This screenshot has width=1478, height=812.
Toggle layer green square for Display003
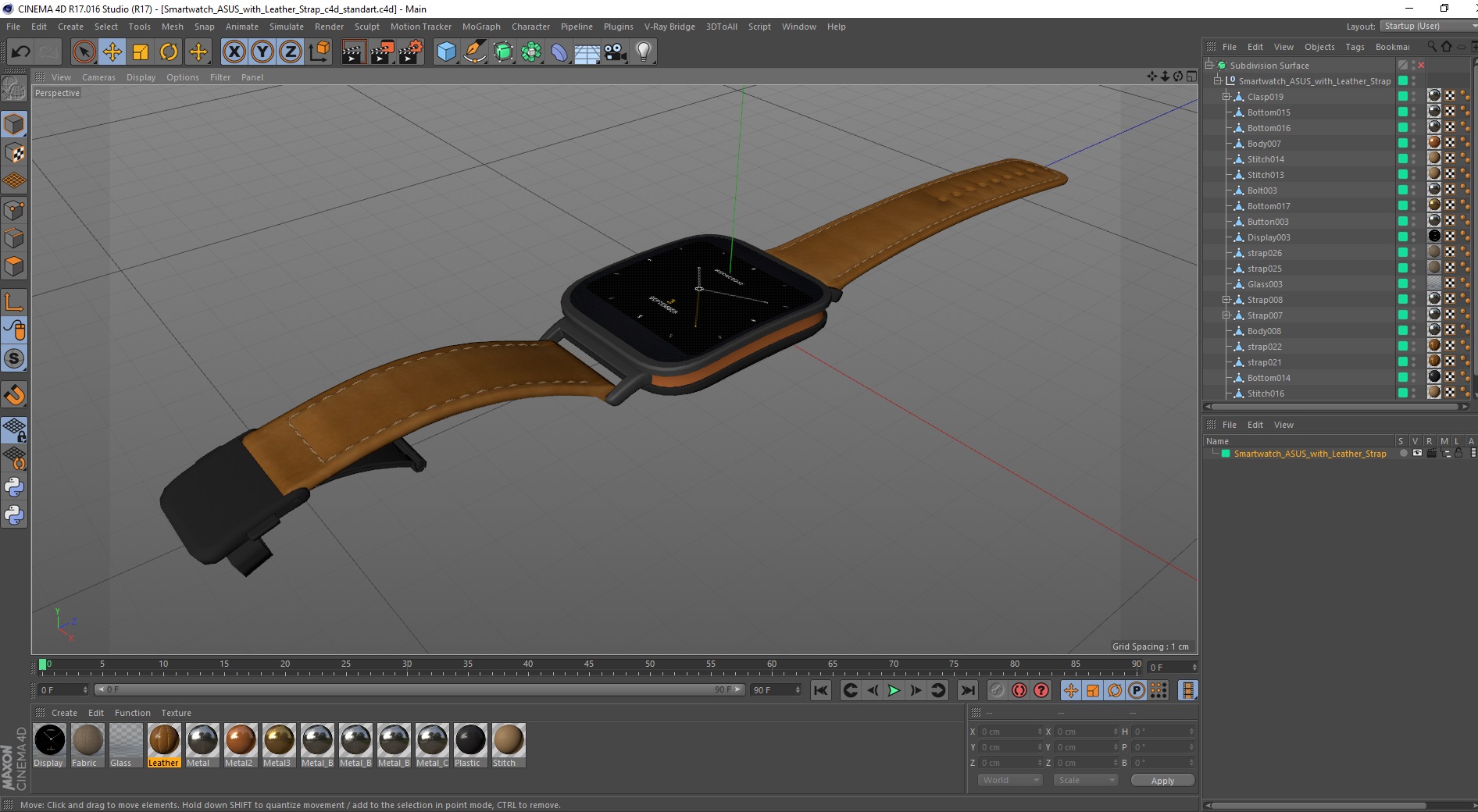coord(1403,237)
